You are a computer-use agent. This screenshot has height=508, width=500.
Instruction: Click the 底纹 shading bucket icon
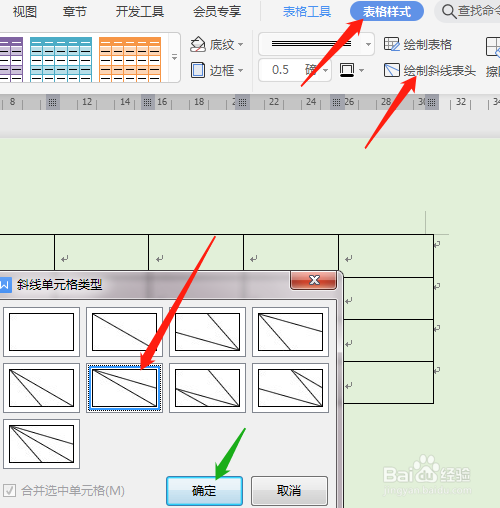point(198,44)
